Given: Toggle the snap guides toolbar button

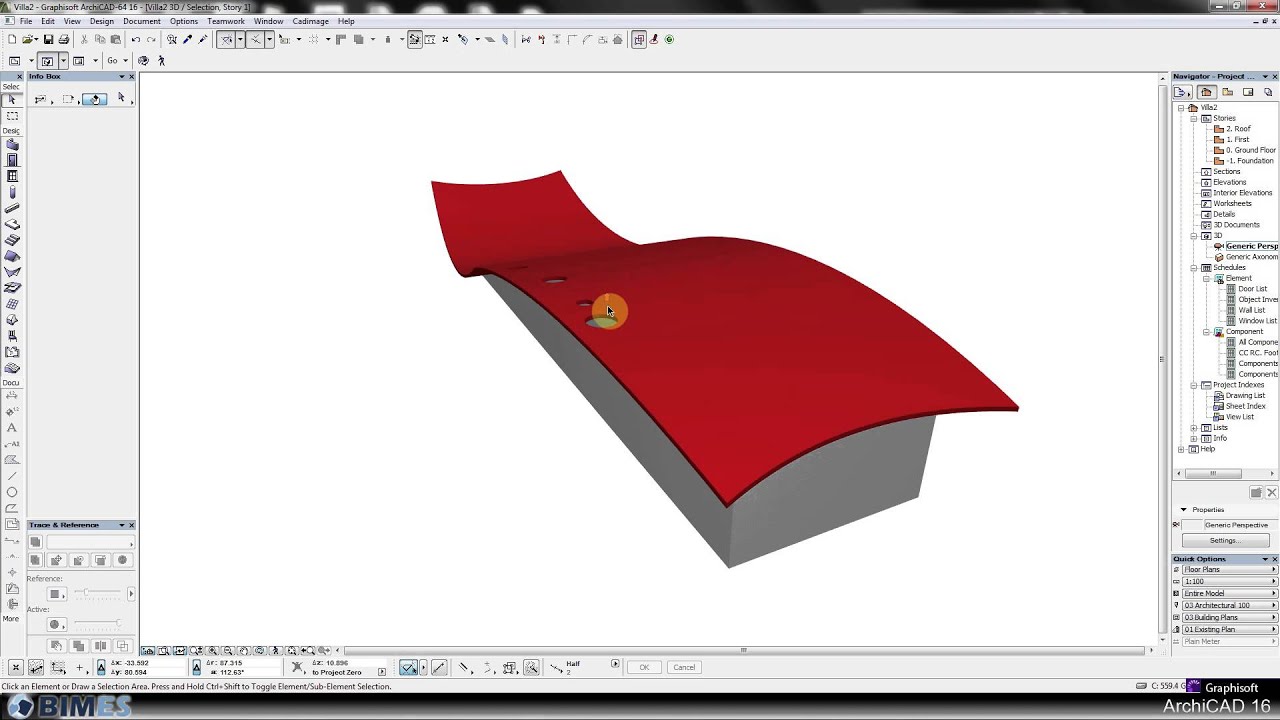Looking at the screenshot, I should pyautogui.click(x=255, y=40).
